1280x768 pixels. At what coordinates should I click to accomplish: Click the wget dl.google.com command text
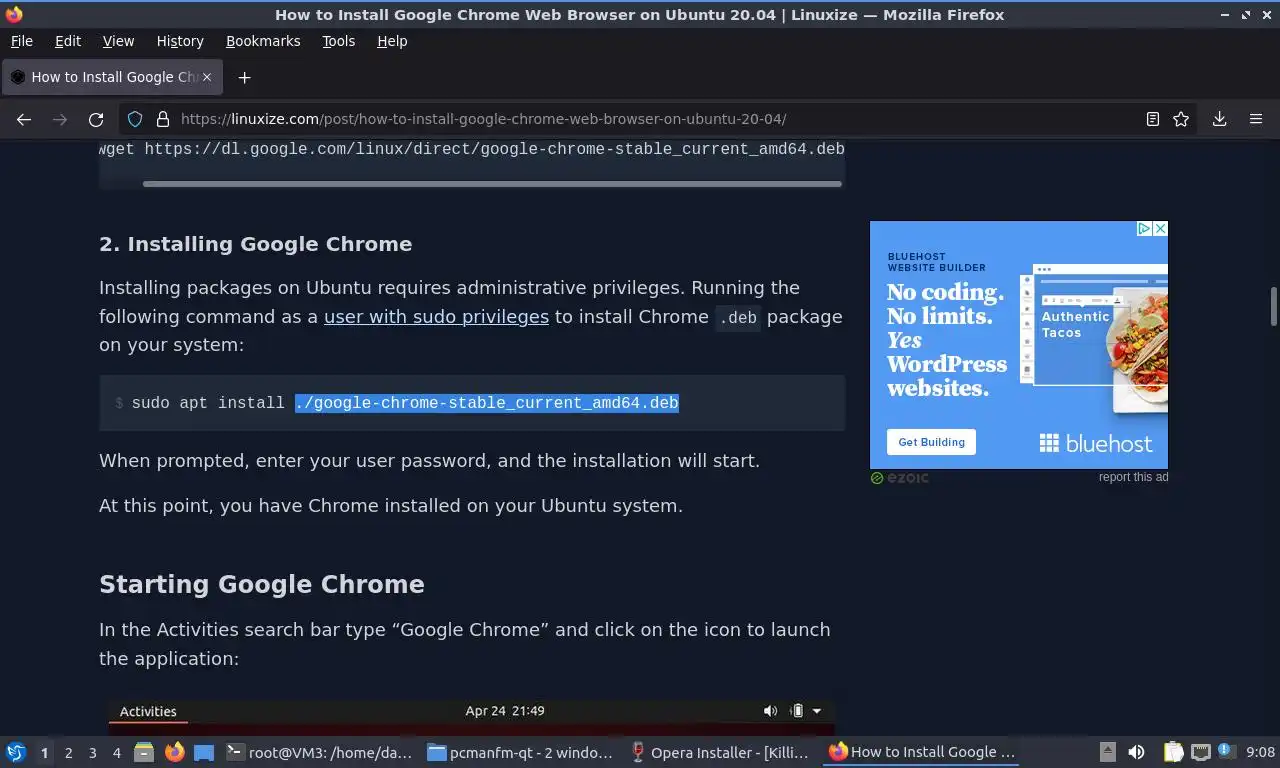pyautogui.click(x=472, y=149)
